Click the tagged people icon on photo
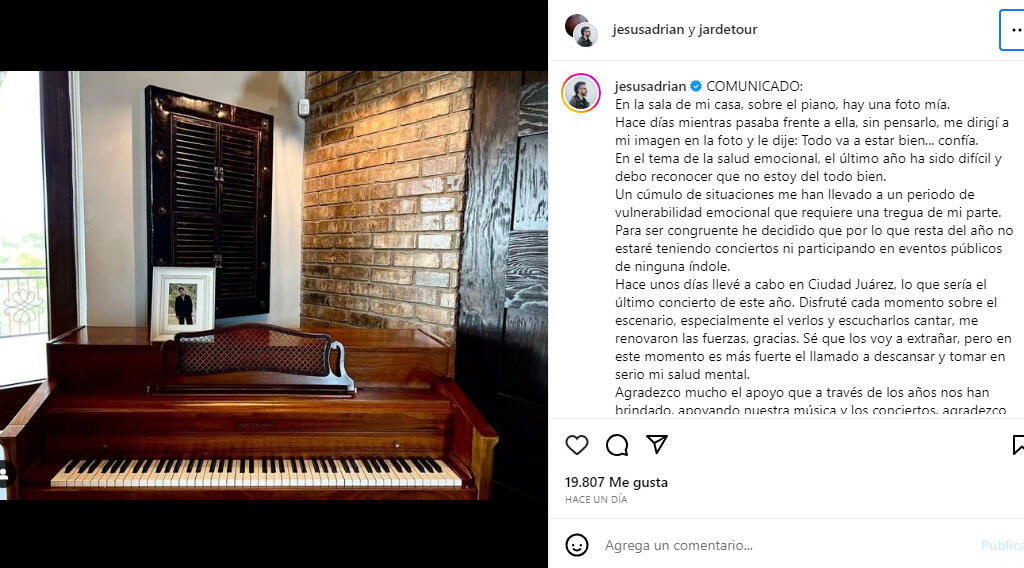Viewport: 1024px width, 568px height. coord(5,475)
